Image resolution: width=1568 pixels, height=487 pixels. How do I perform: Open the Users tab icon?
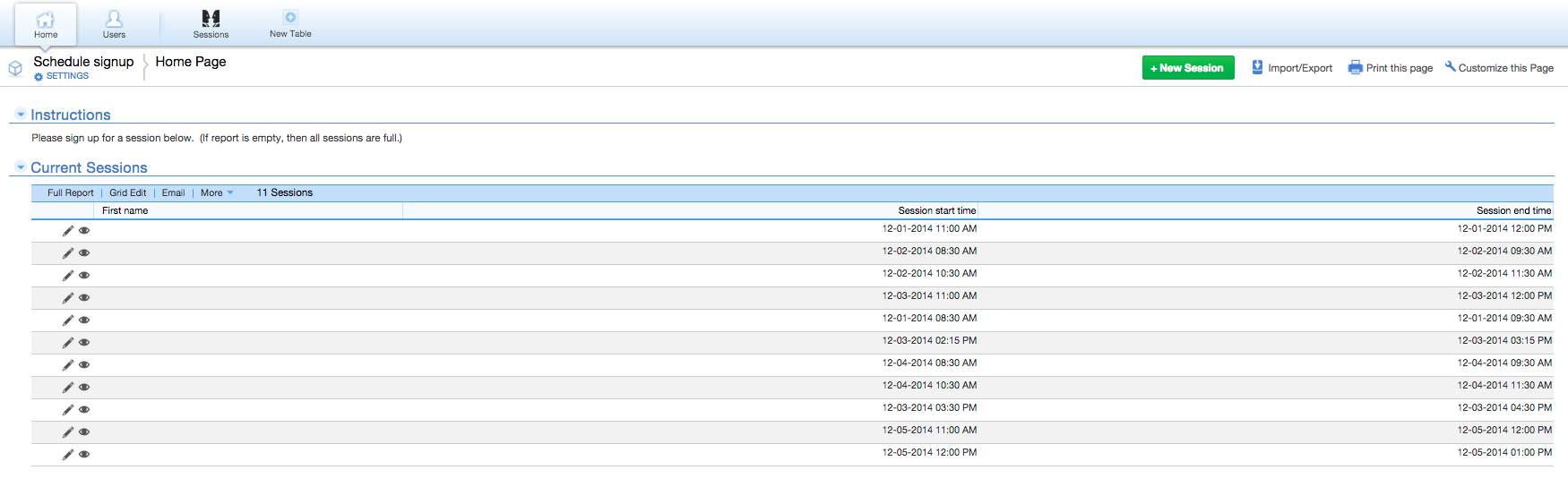(x=114, y=18)
